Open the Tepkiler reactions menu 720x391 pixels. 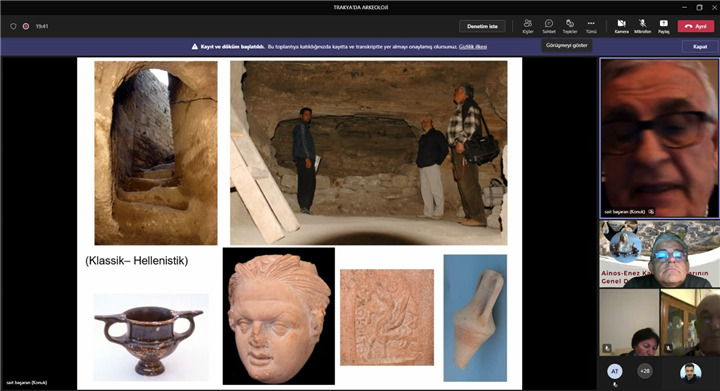(x=570, y=26)
